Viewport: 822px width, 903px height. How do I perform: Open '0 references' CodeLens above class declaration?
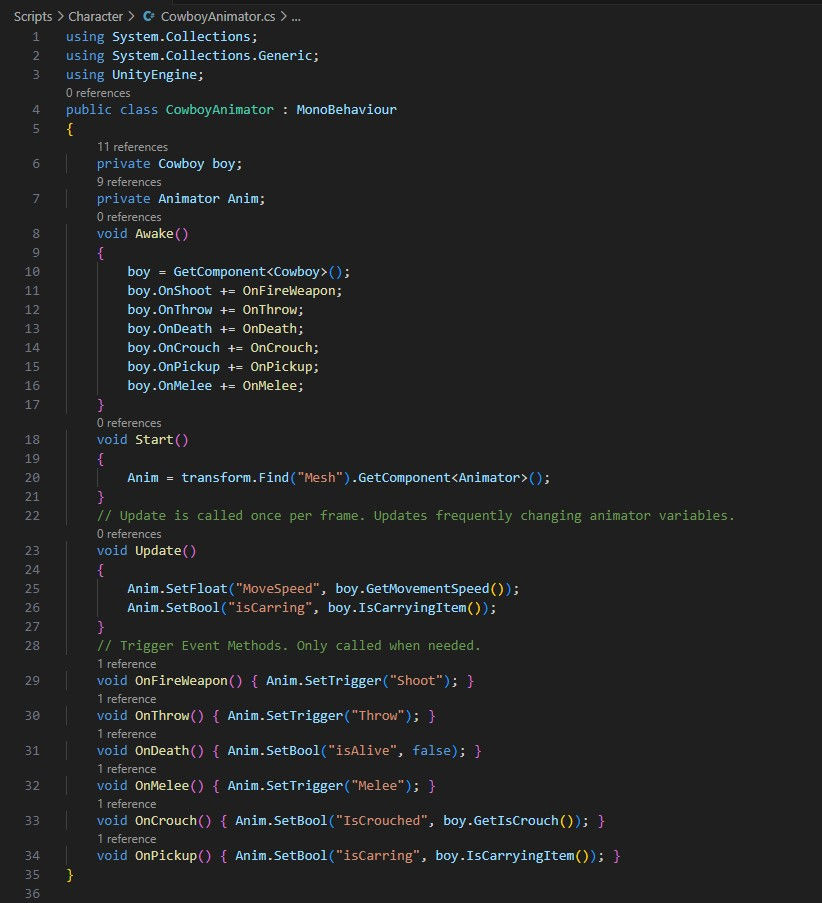click(98, 93)
